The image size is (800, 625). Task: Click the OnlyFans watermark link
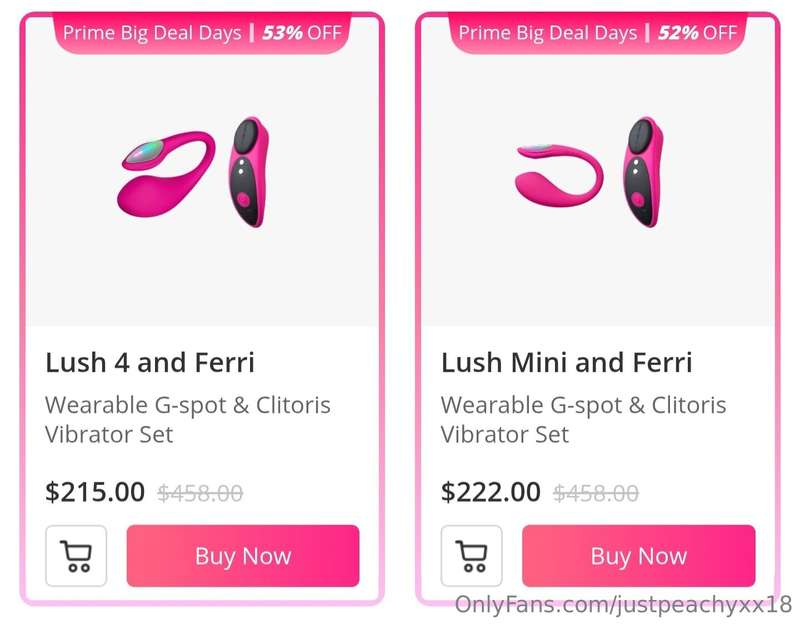623,605
